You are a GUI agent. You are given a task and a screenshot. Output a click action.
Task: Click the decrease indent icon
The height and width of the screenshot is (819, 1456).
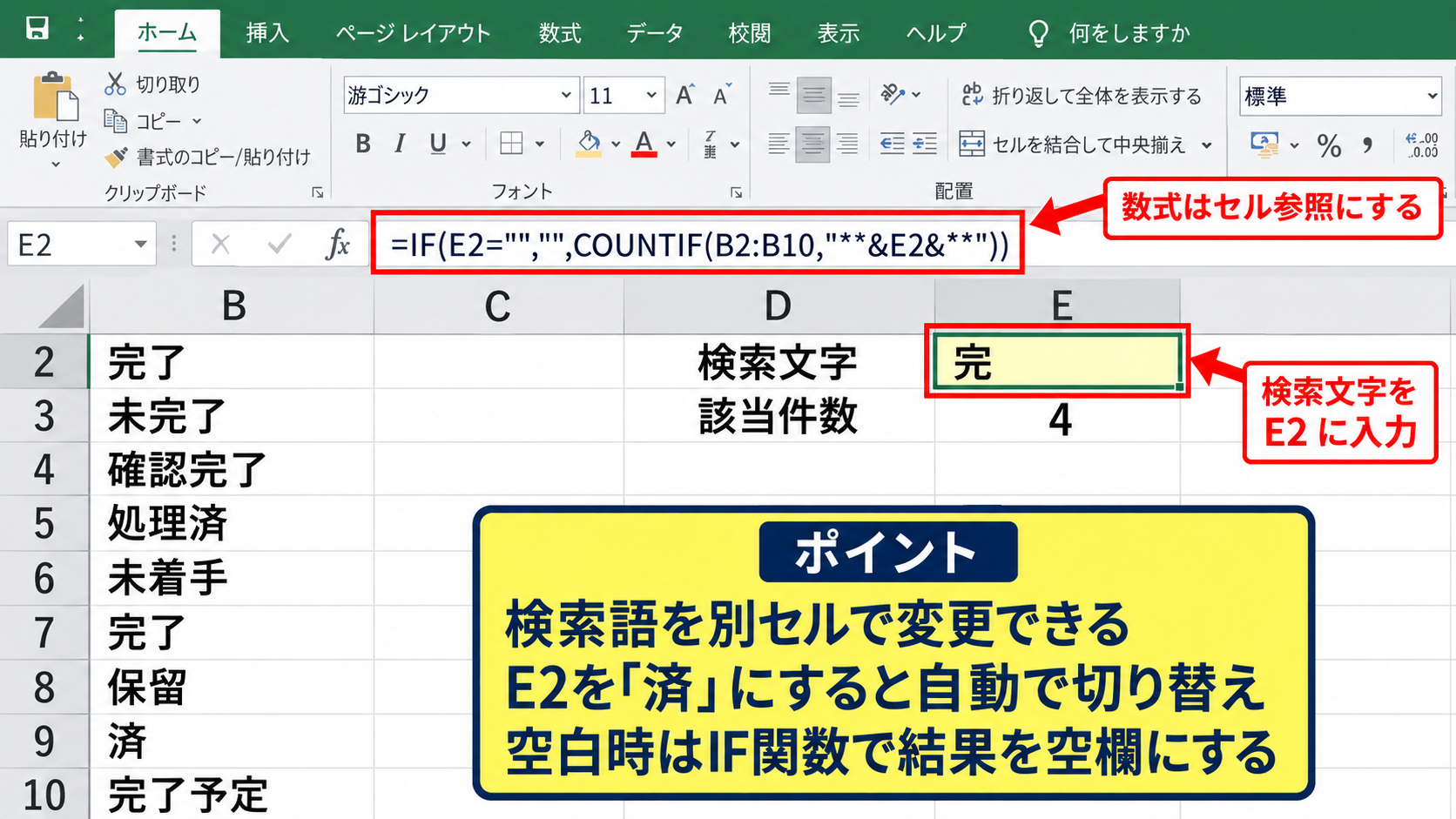click(x=892, y=144)
